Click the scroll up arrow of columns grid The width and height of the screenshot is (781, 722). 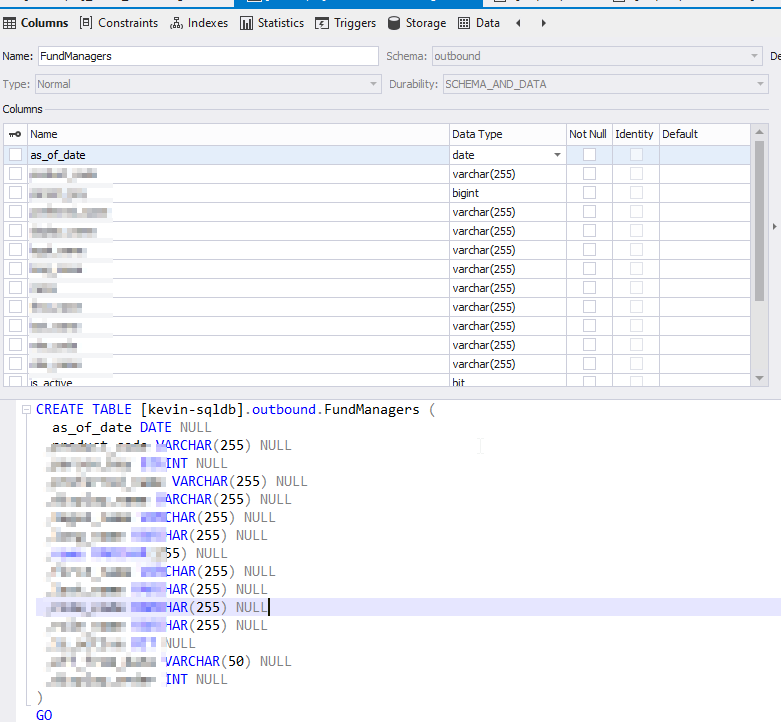point(759,131)
